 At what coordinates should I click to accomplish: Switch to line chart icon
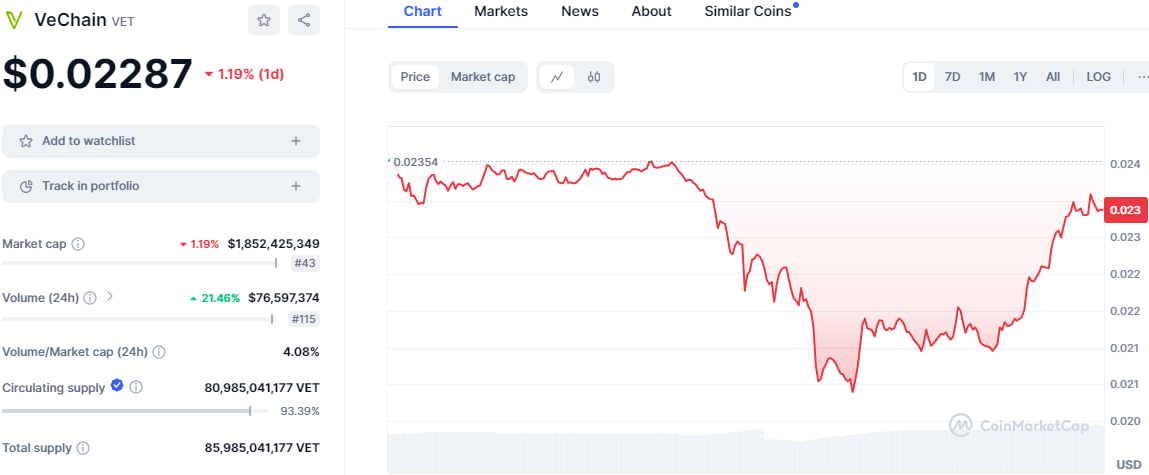(557, 77)
